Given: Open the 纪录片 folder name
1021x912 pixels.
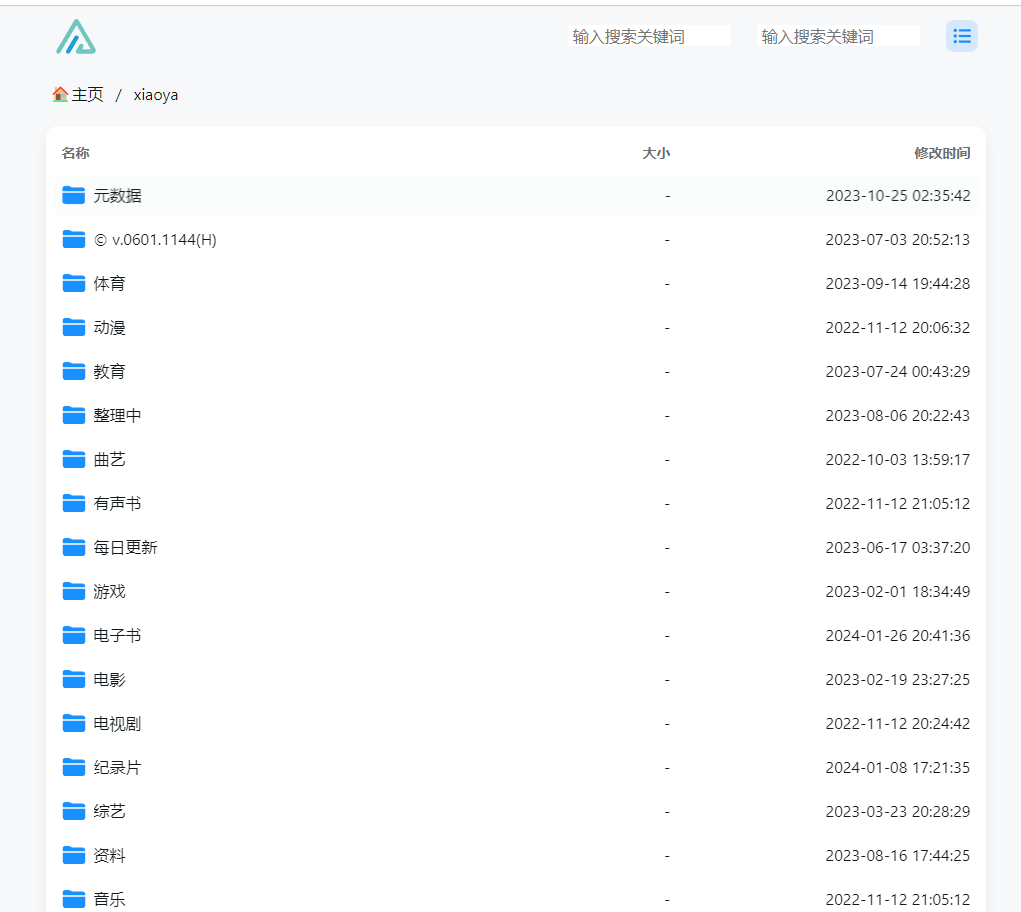Looking at the screenshot, I should 117,767.
